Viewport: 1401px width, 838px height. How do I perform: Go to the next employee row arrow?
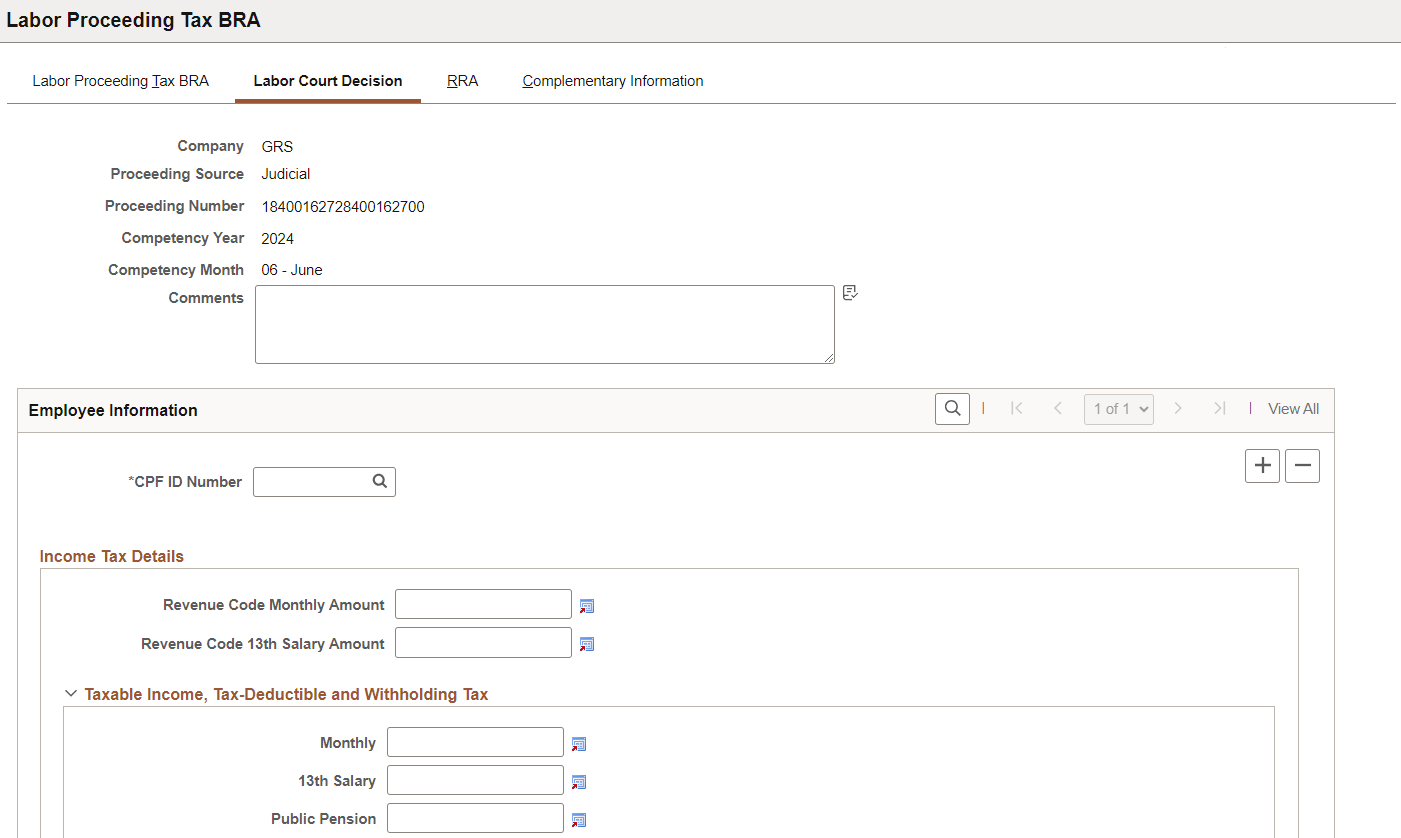point(1178,408)
